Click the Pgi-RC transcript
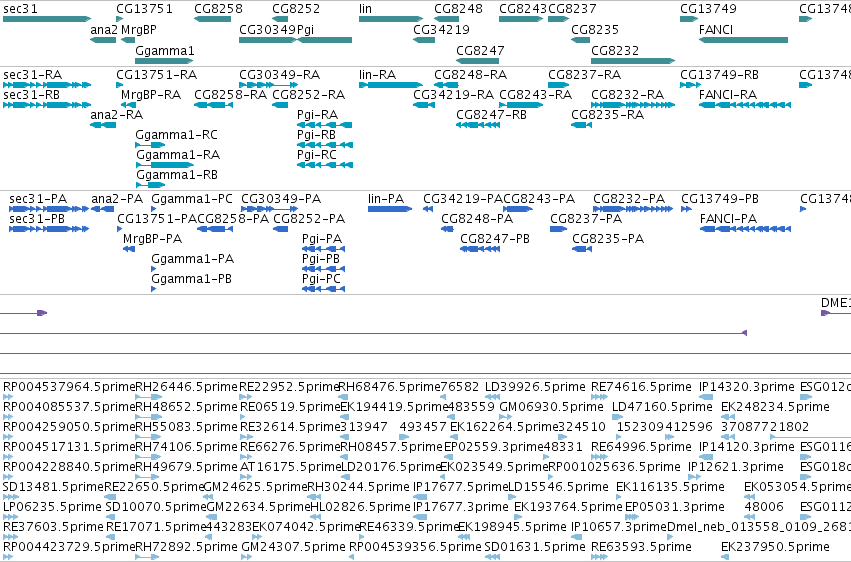This screenshot has height=562, width=851. [x=325, y=165]
